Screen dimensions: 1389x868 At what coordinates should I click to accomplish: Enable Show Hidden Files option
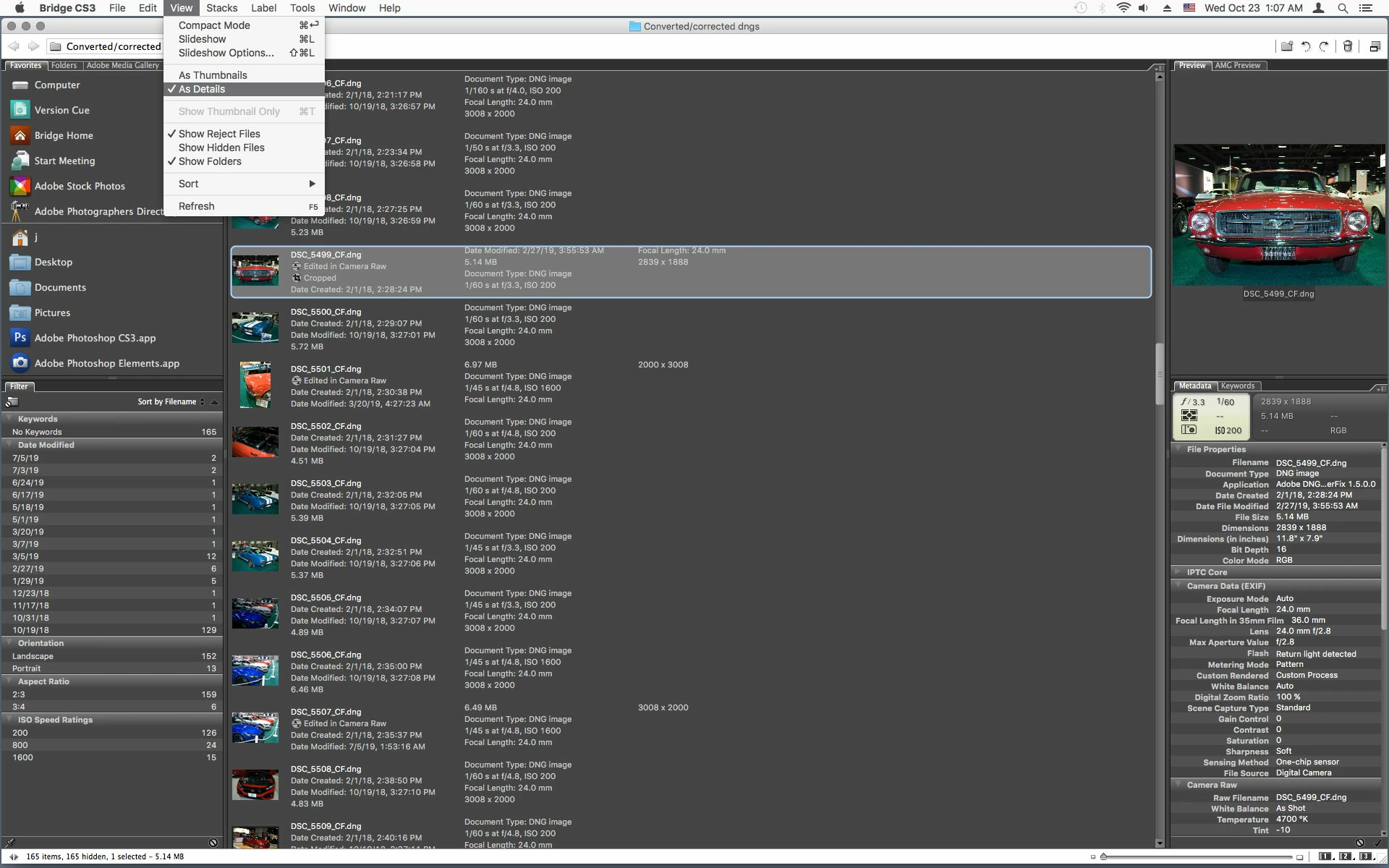point(221,148)
